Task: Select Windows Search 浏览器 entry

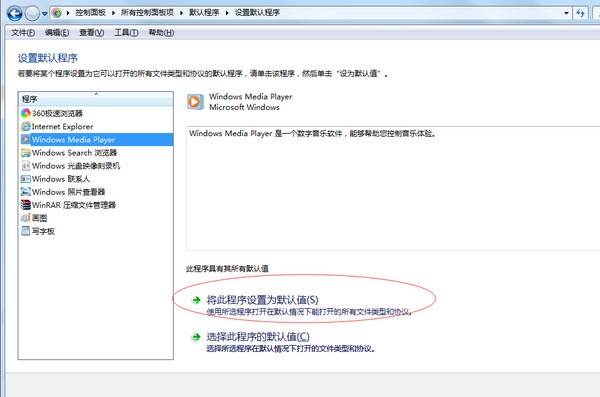Action: point(74,153)
